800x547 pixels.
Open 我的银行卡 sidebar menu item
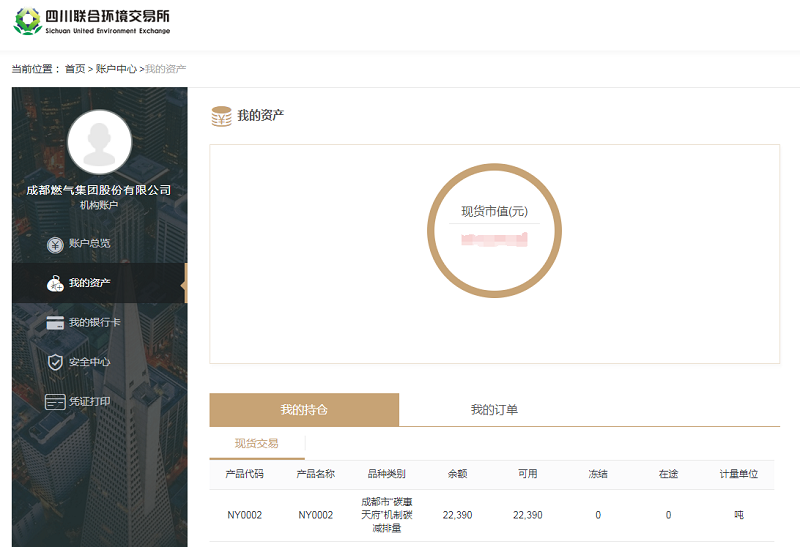(x=94, y=323)
